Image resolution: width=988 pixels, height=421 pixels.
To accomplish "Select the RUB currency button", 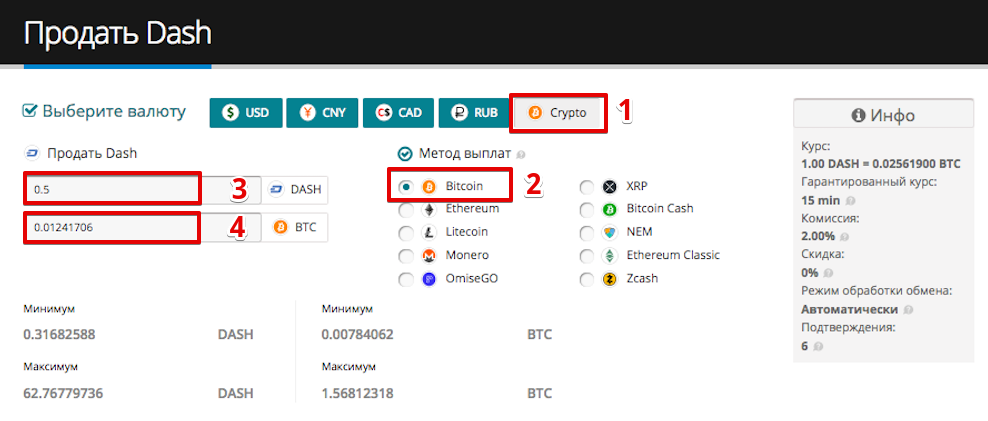I will coord(474,113).
